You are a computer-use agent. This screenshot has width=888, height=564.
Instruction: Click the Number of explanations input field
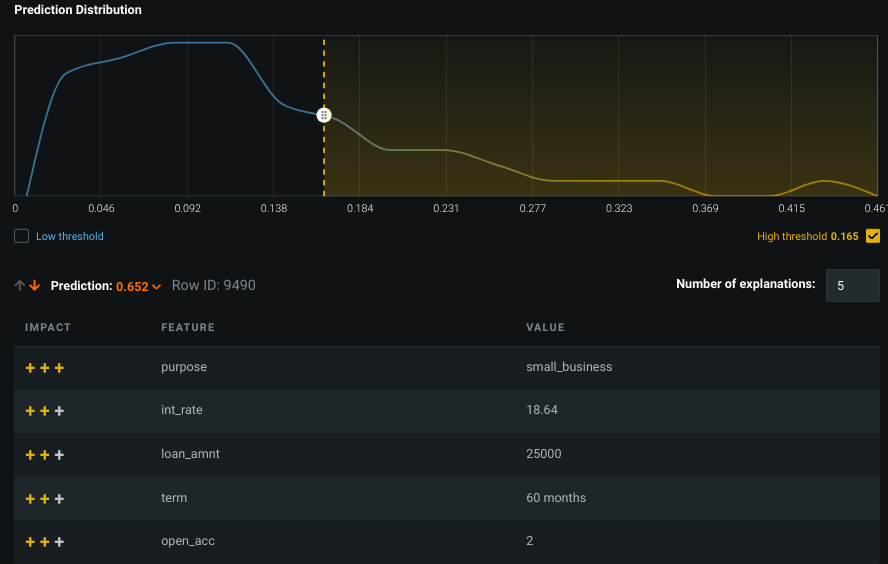pyautogui.click(x=852, y=286)
